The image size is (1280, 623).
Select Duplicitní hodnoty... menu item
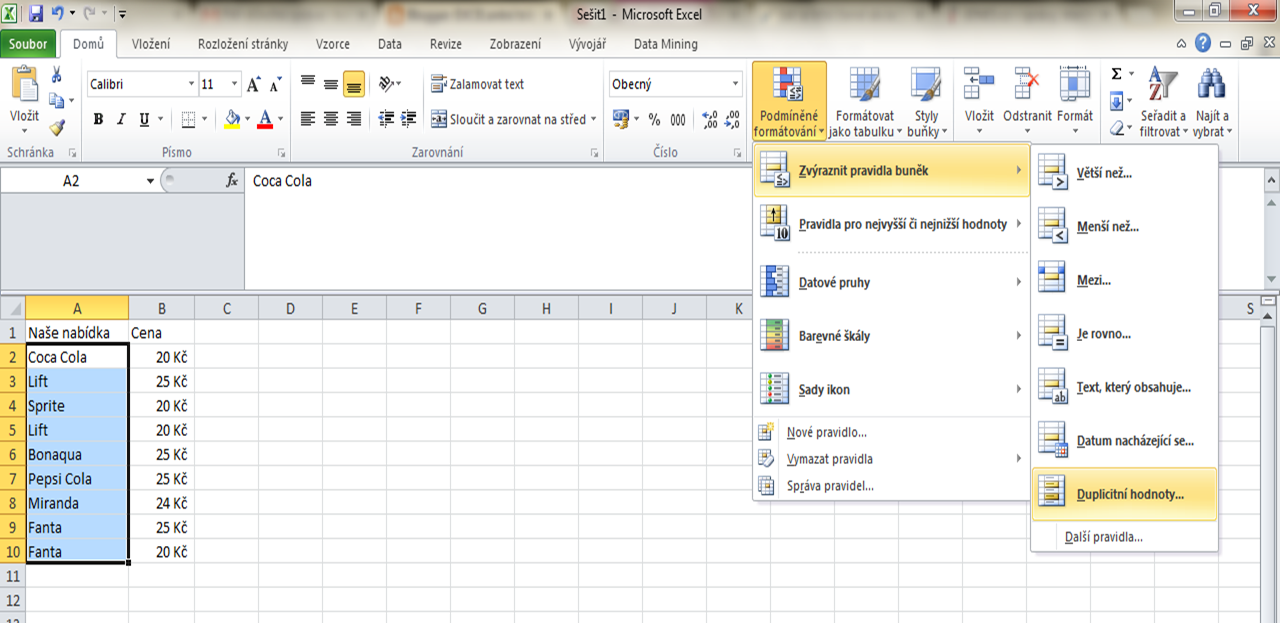pyautogui.click(x=1124, y=494)
